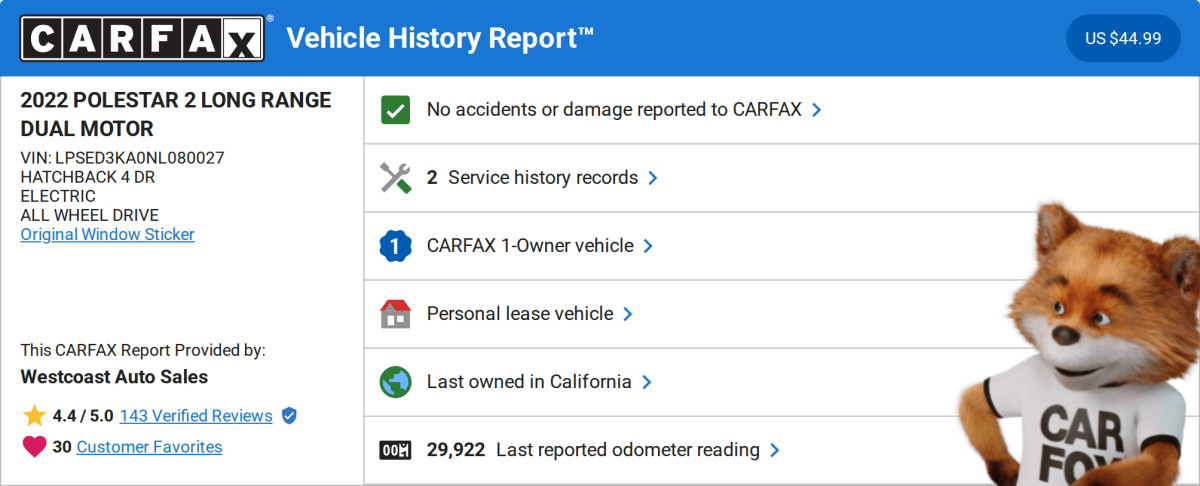
Task: Expand the personal lease vehicle chevron
Action: pos(628,314)
